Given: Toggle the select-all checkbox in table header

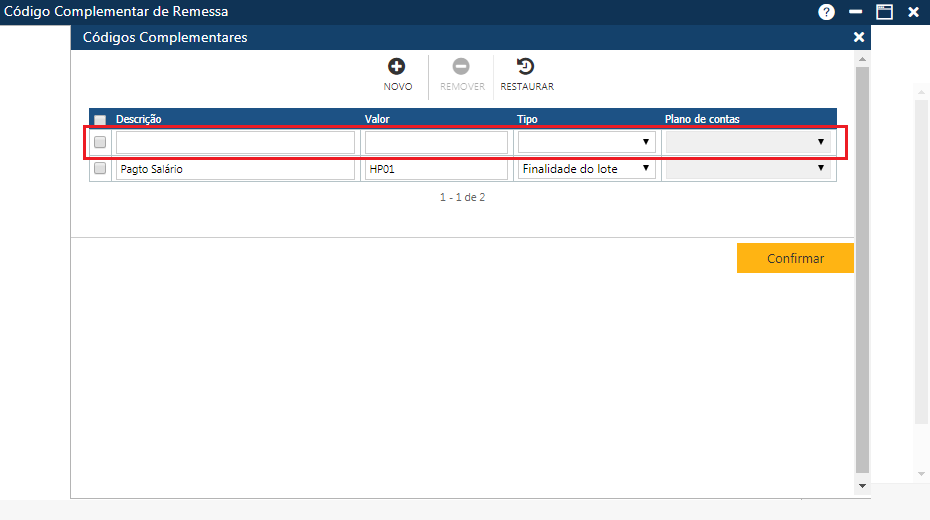Looking at the screenshot, I should pyautogui.click(x=100, y=120).
